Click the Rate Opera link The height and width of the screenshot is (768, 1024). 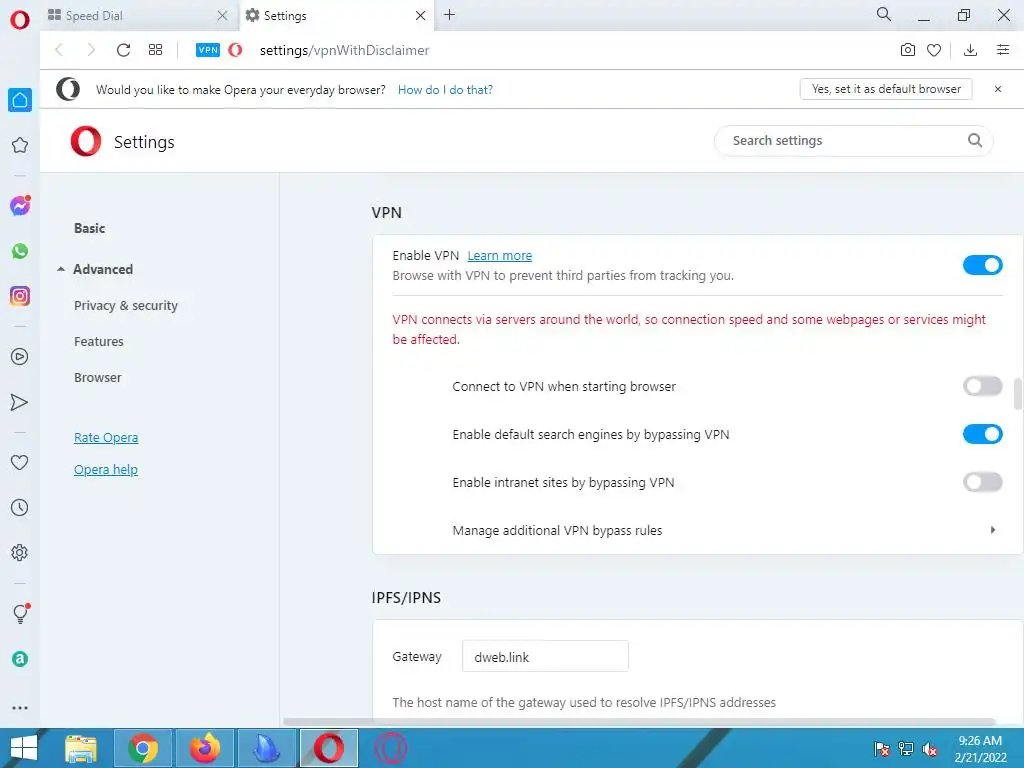coord(106,438)
